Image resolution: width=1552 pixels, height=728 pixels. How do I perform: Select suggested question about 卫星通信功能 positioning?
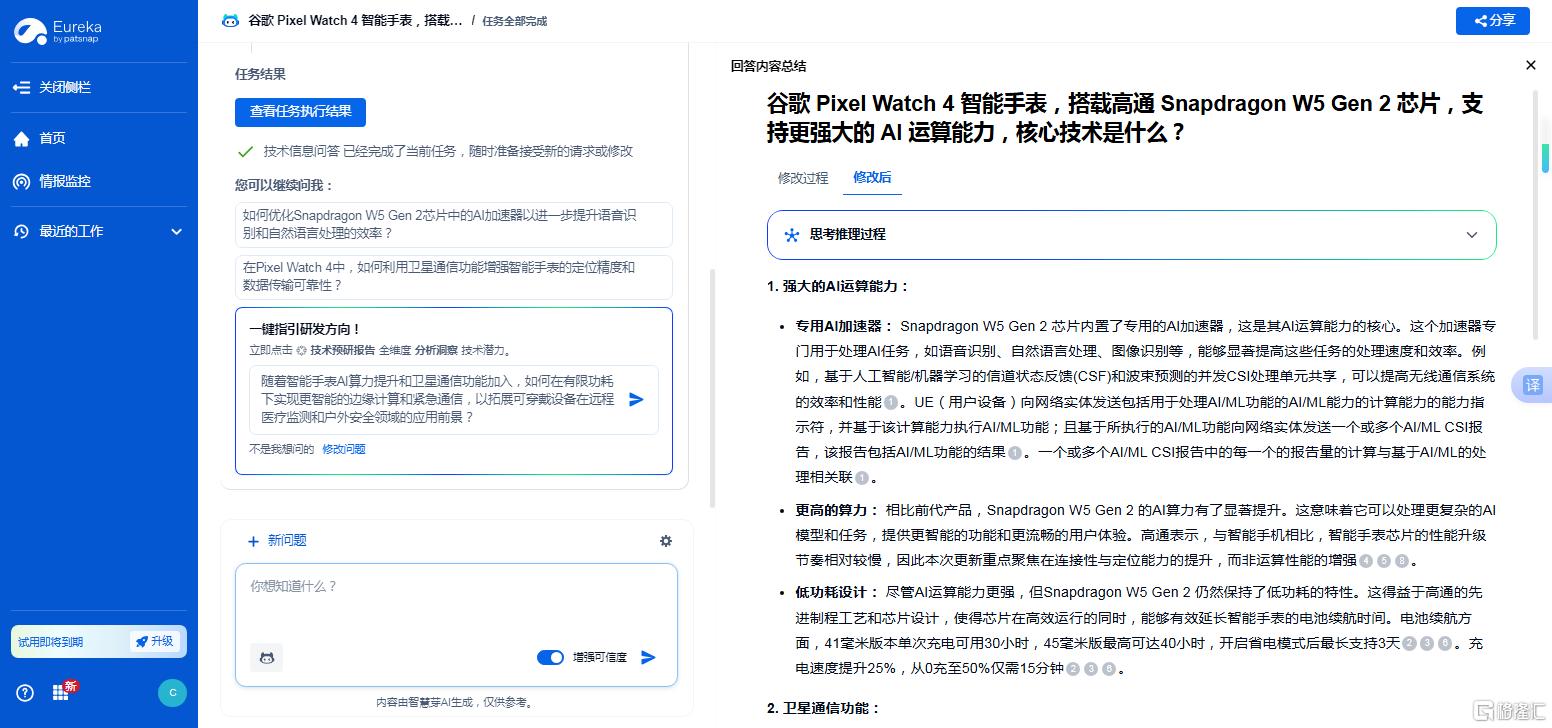(454, 277)
